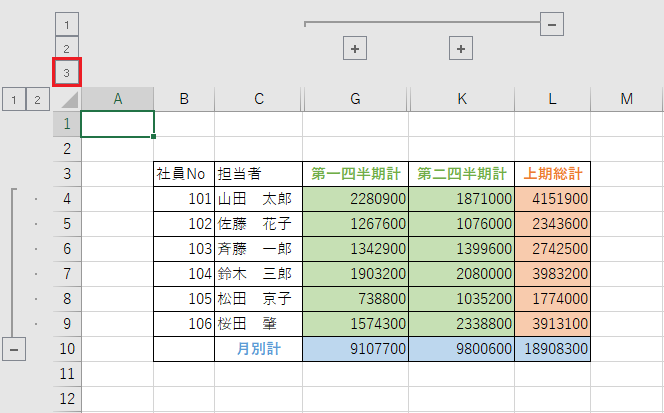
Task: Click value 1267600 in column G
Action: (x=355, y=224)
